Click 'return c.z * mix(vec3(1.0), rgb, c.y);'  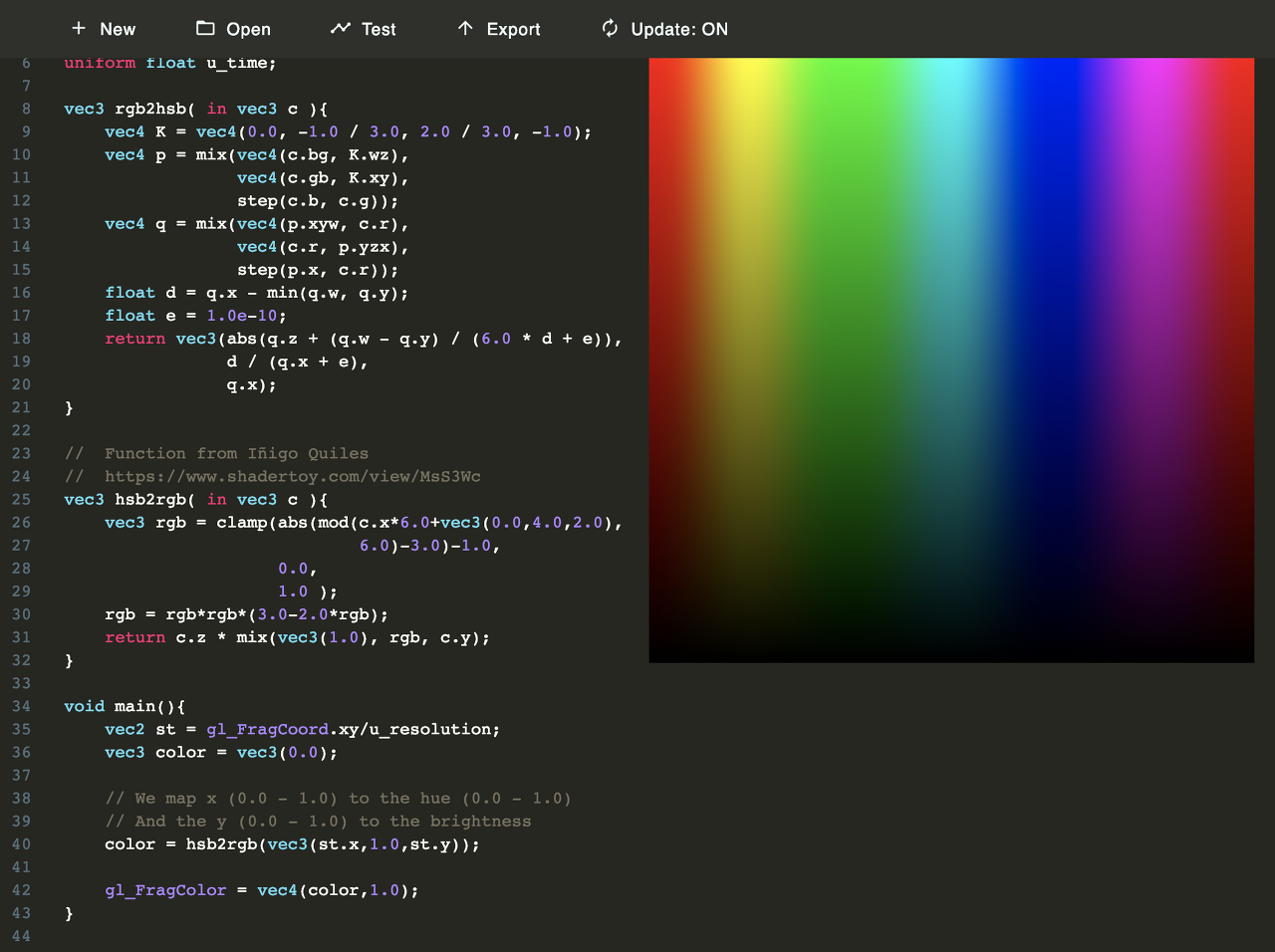tap(298, 637)
